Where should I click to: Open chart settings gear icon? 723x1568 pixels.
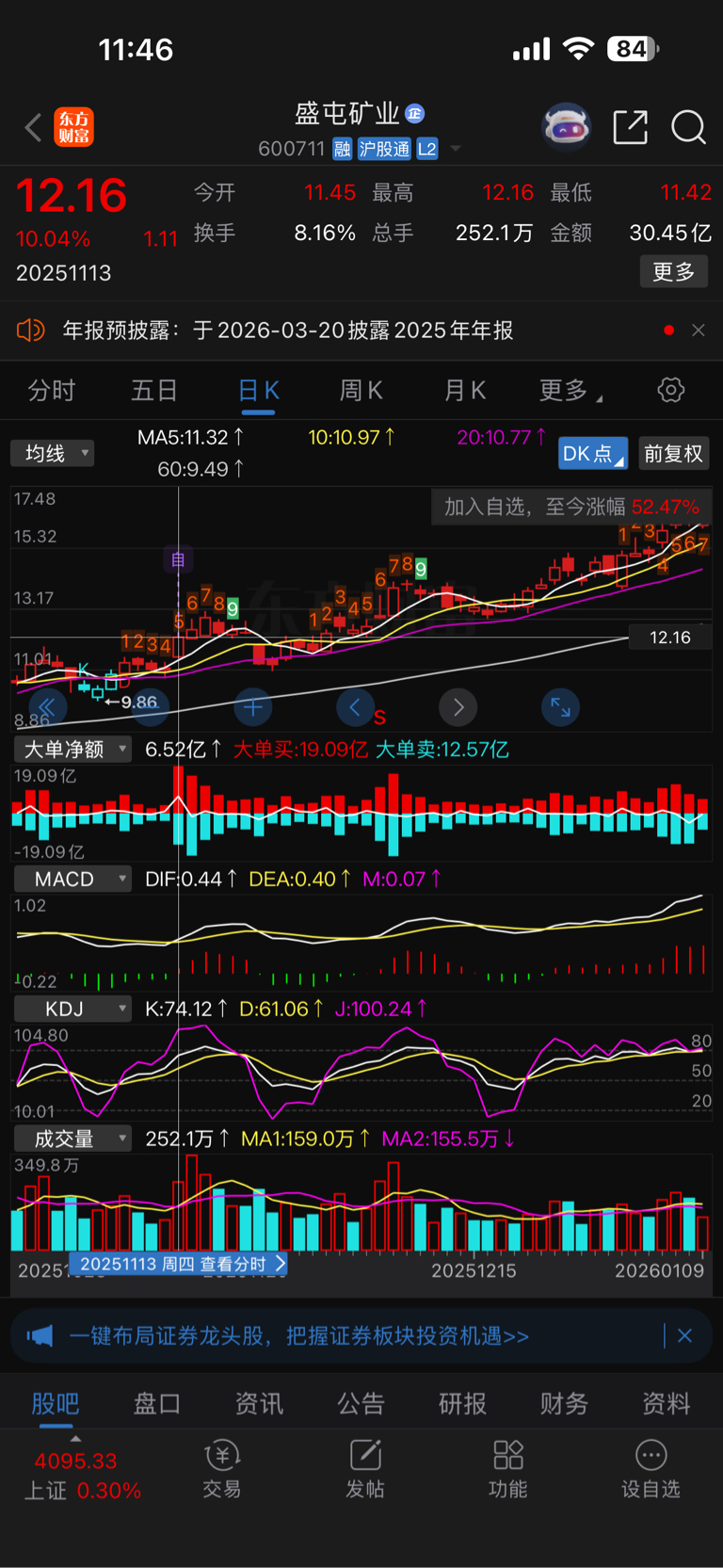pos(671,390)
